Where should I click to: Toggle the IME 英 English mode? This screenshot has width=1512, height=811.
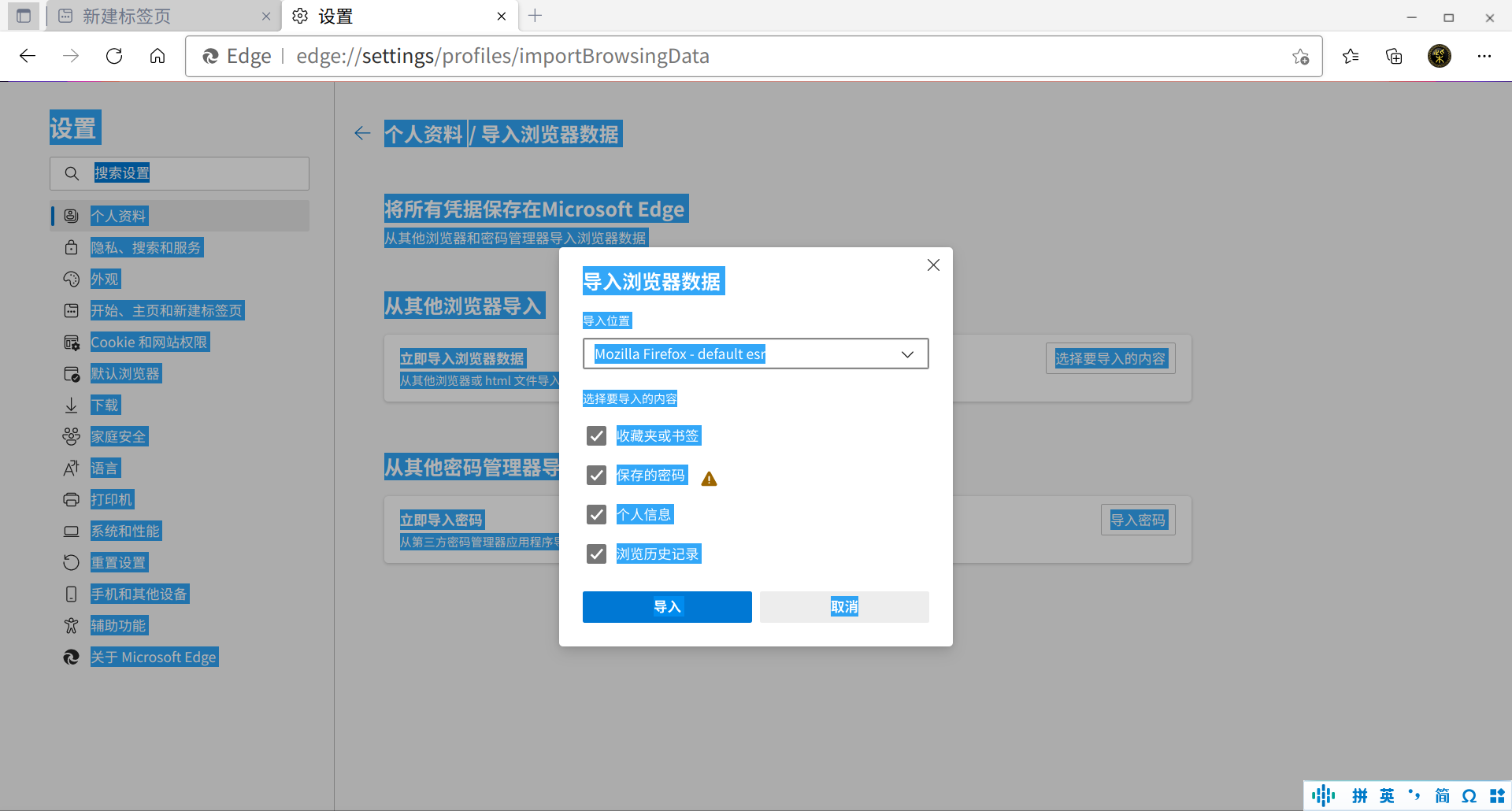1387,796
